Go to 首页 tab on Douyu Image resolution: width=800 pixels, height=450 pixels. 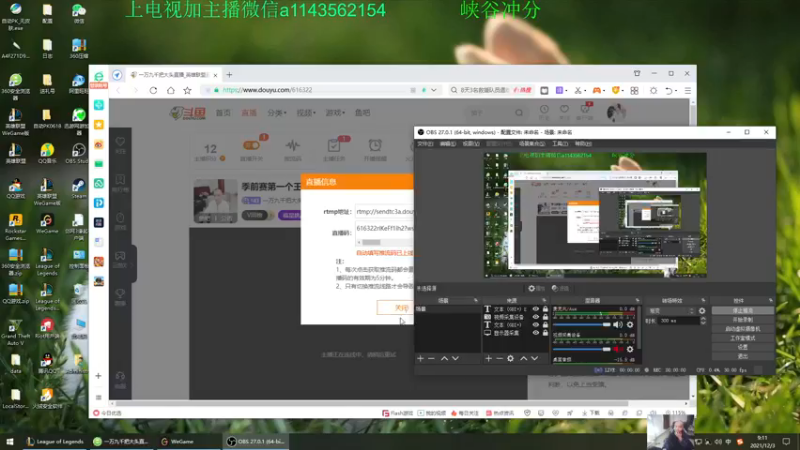223,113
